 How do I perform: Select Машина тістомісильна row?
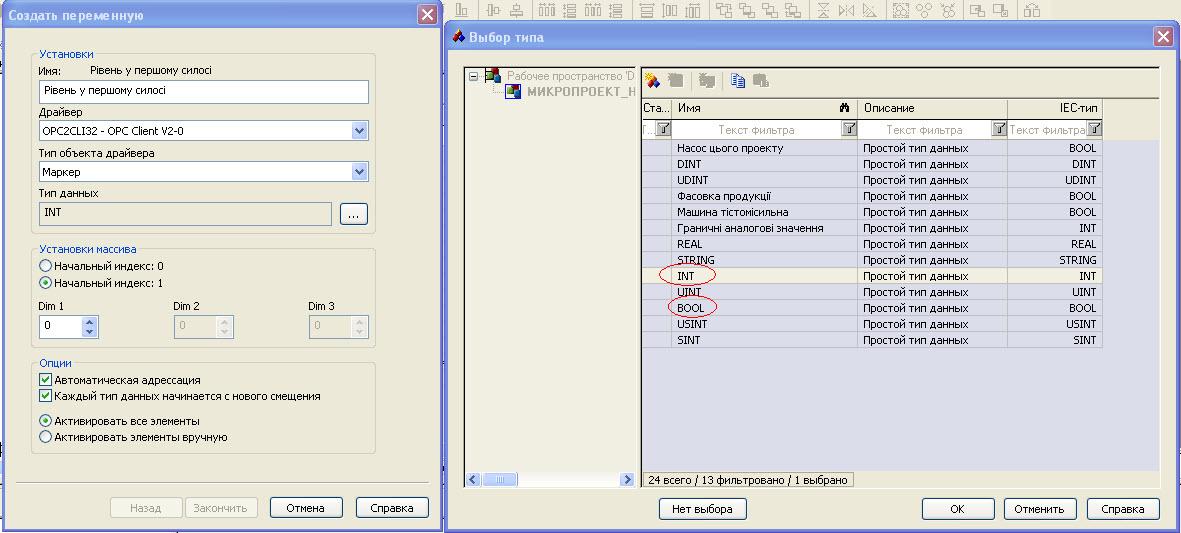[x=872, y=212]
